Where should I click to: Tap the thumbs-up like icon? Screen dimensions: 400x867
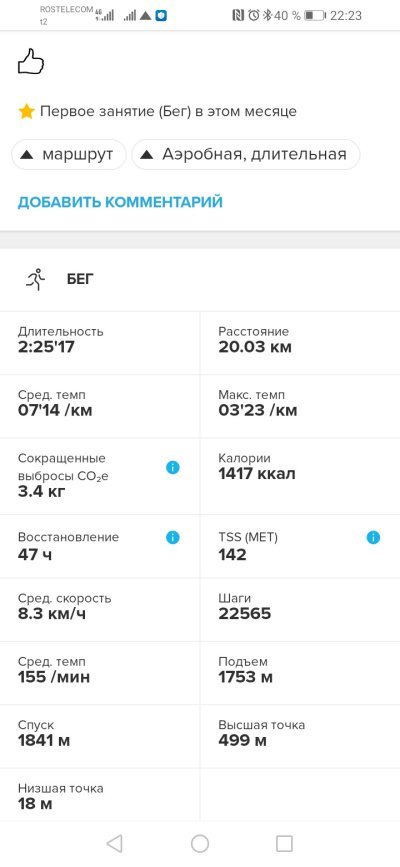pos(31,61)
